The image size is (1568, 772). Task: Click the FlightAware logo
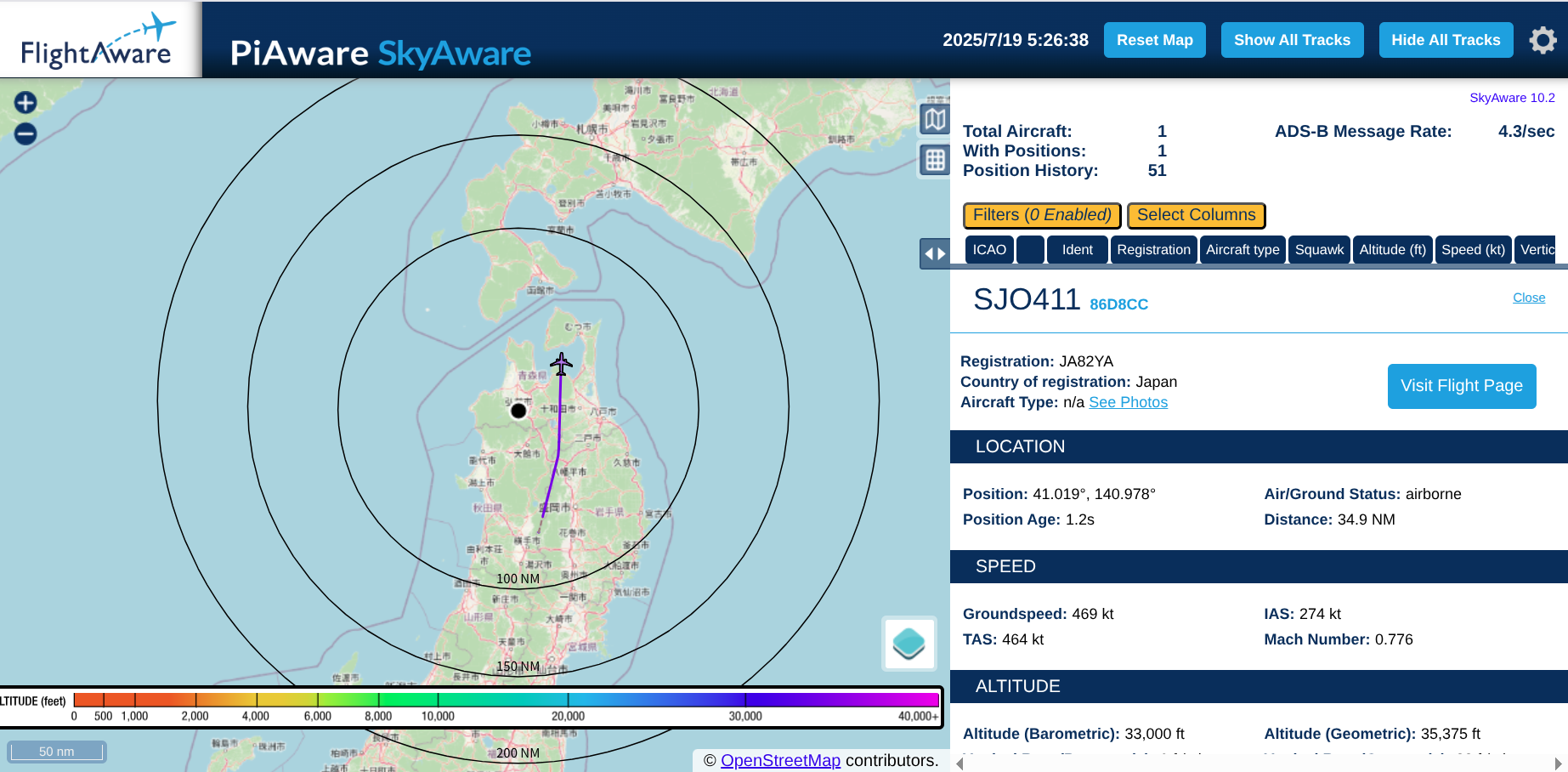(99, 40)
